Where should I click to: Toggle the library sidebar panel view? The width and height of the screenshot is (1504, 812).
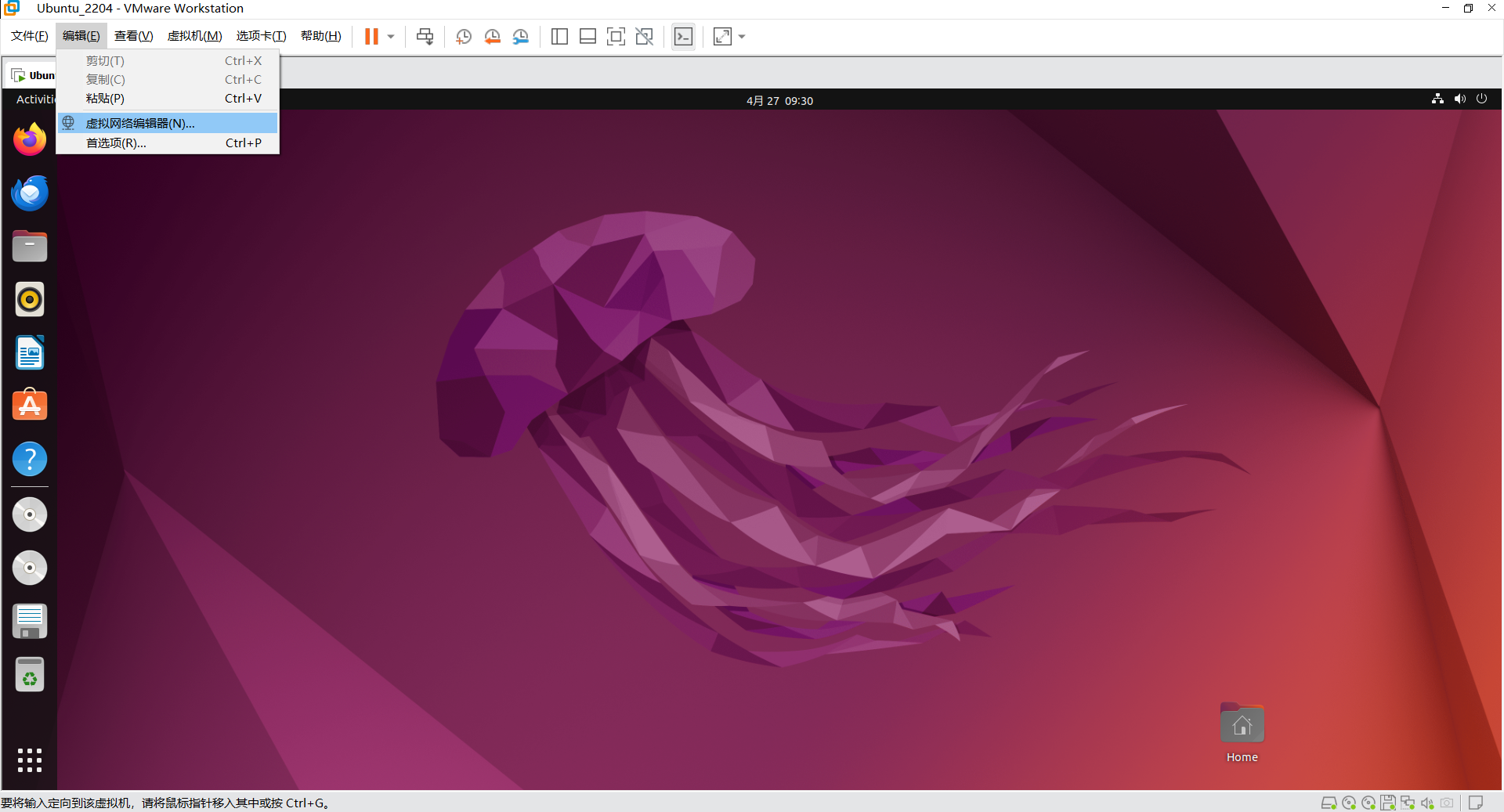click(559, 37)
